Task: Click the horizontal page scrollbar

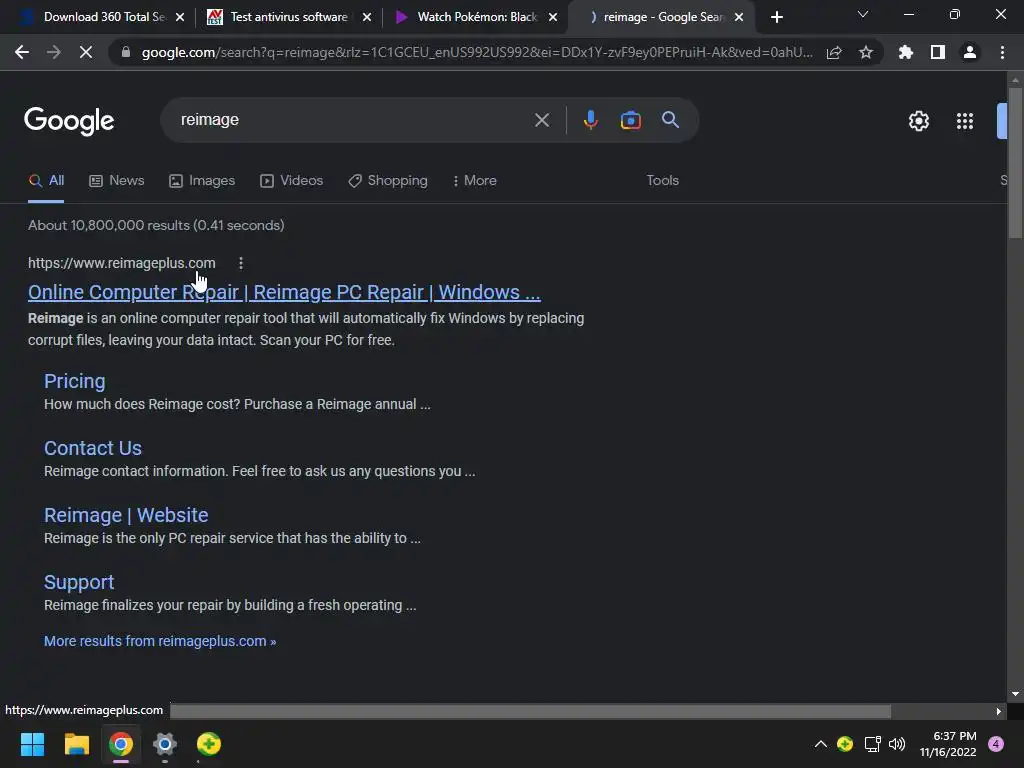Action: pyautogui.click(x=530, y=711)
